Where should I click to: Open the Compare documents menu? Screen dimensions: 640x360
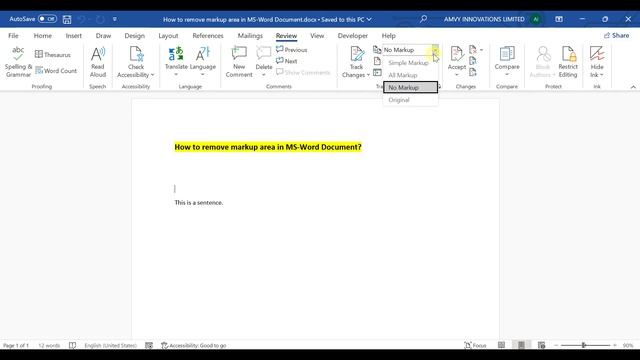coord(507,62)
